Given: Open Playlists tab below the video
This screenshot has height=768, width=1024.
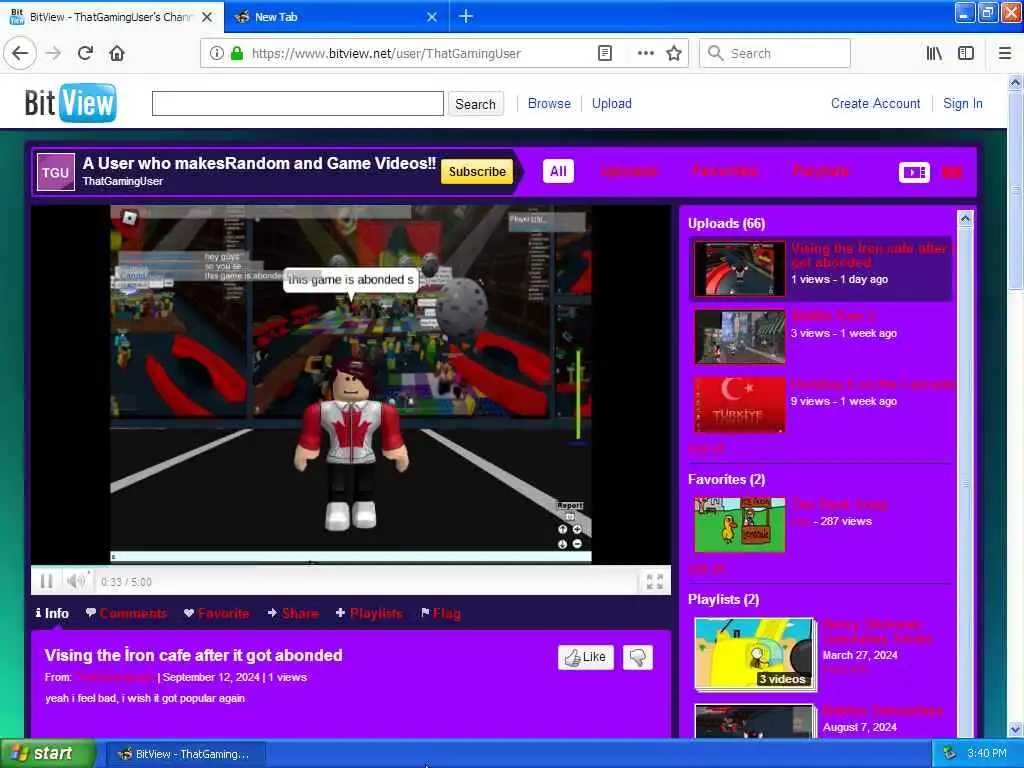Looking at the screenshot, I should click(369, 613).
